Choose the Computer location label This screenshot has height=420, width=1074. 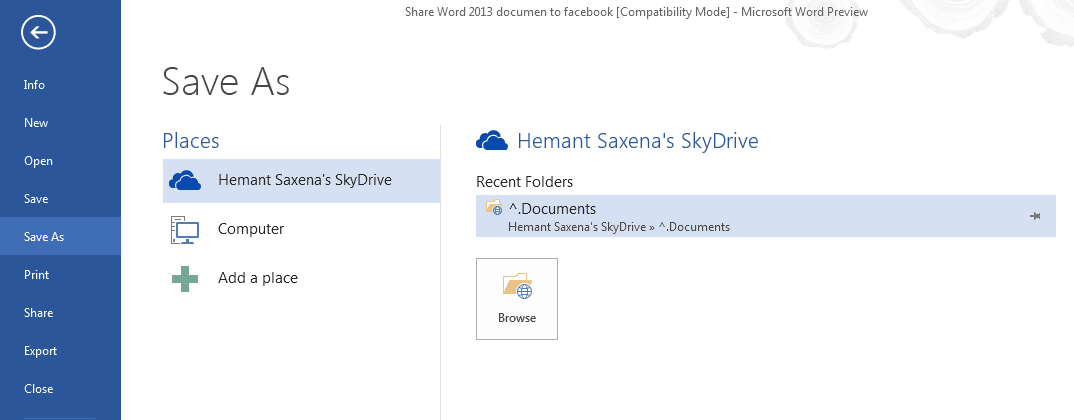coord(251,229)
